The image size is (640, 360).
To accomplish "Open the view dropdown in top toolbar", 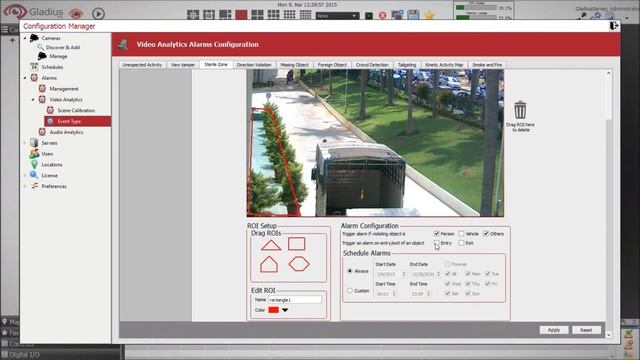I will 337,16.
